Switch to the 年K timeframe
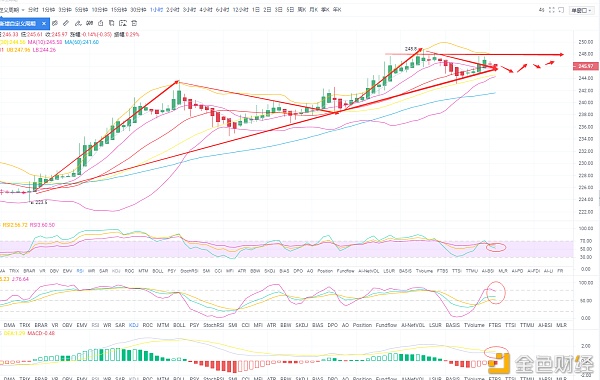Viewport: 600px width, 380px height. tap(337, 10)
